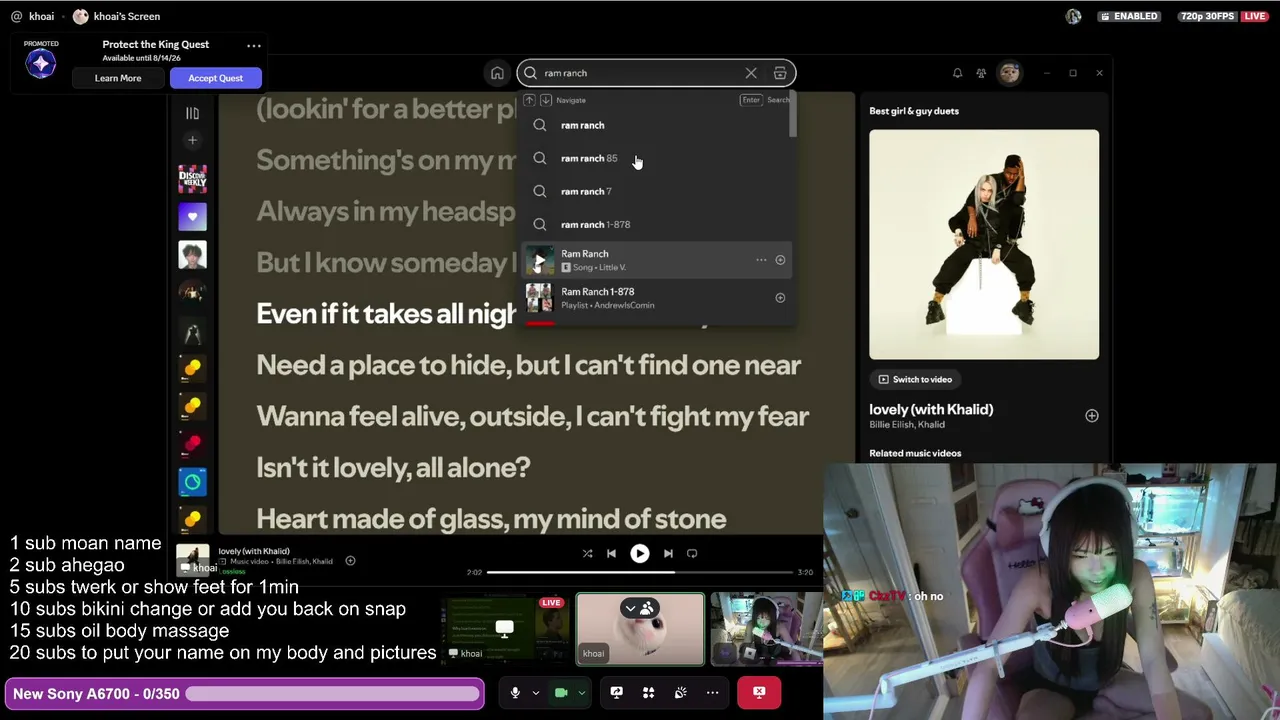Click lyric line 'Isn't it lovely, all alone?'
Viewport: 1280px width, 720px height.
pos(393,467)
